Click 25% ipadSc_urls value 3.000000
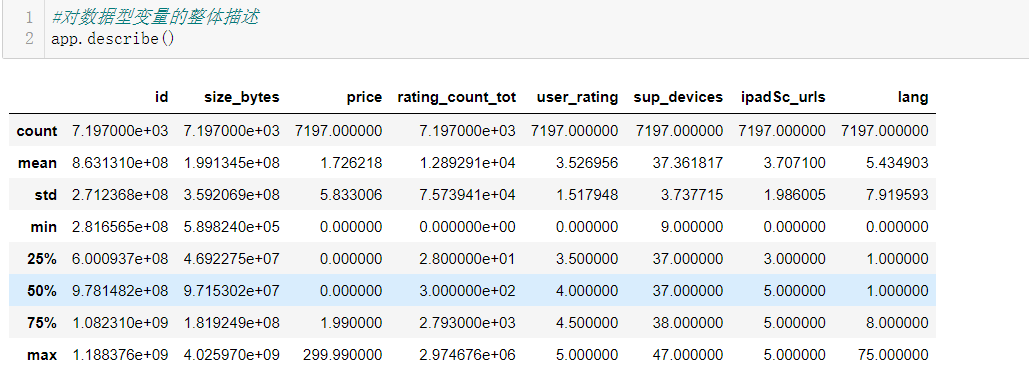 (795, 259)
